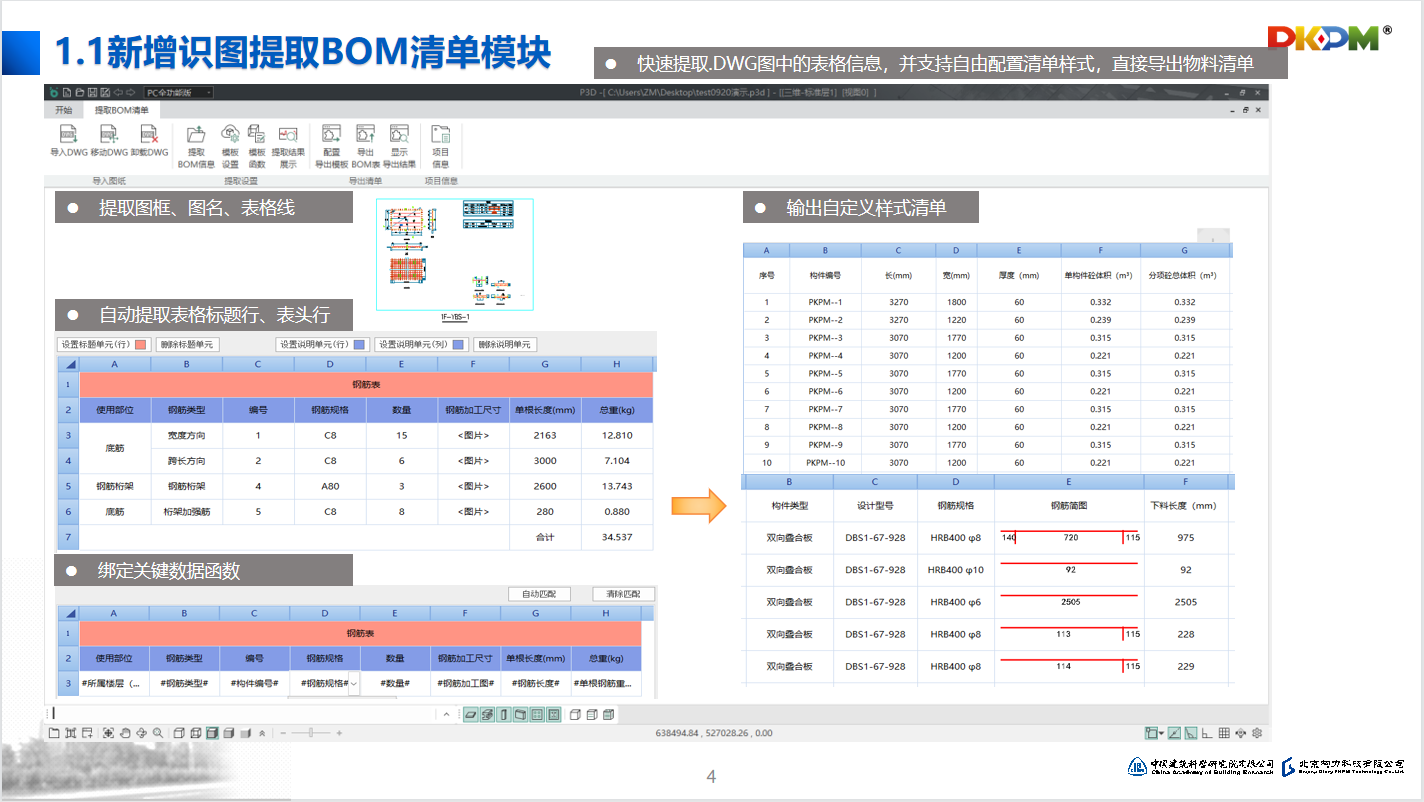1424x802 pixels.
Task: Click the 设置说明单元(列) button
Action: click(x=420, y=344)
